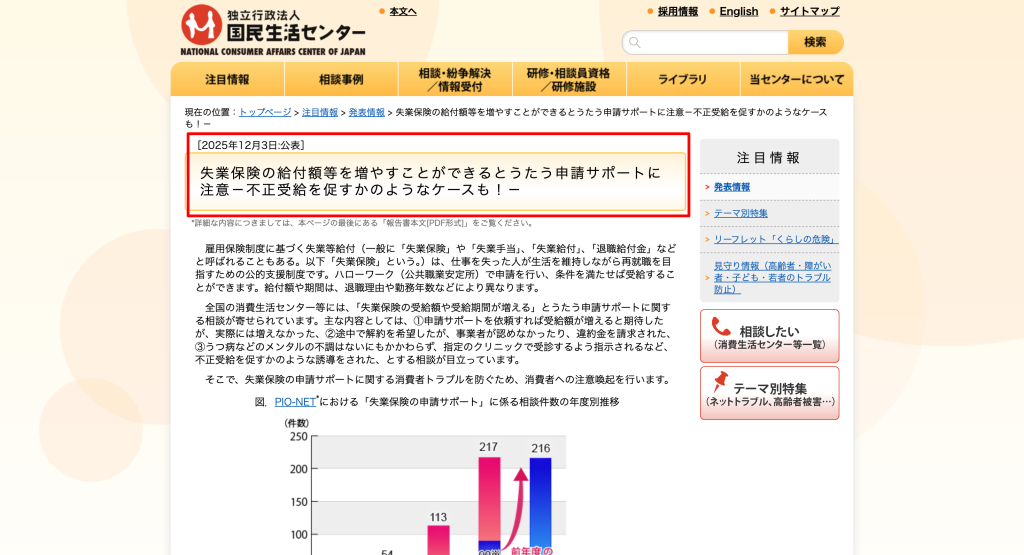The image size is (1024, 555).
Task: Click the National Consumer Affairs Center logo
Action: (273, 30)
